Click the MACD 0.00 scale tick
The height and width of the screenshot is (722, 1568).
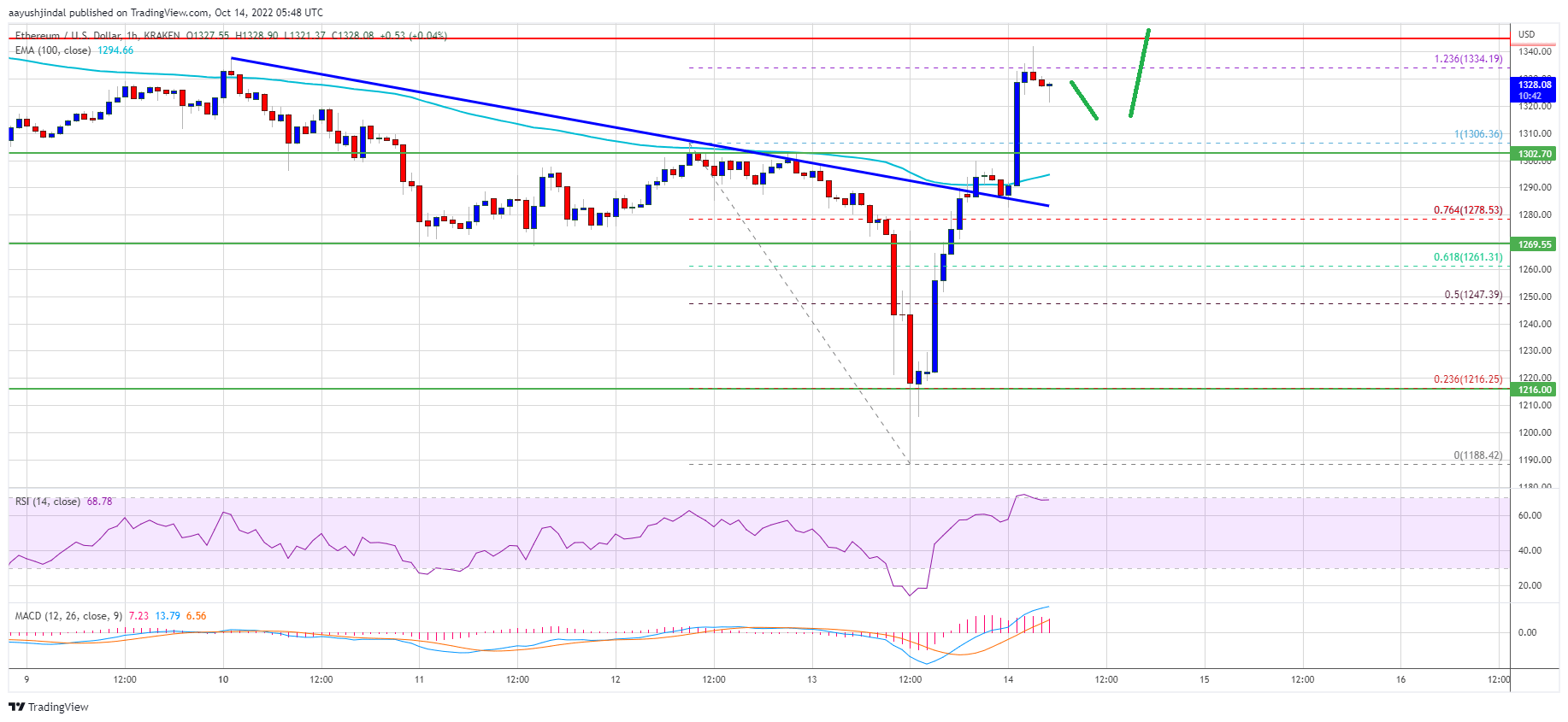pyautogui.click(x=1527, y=633)
